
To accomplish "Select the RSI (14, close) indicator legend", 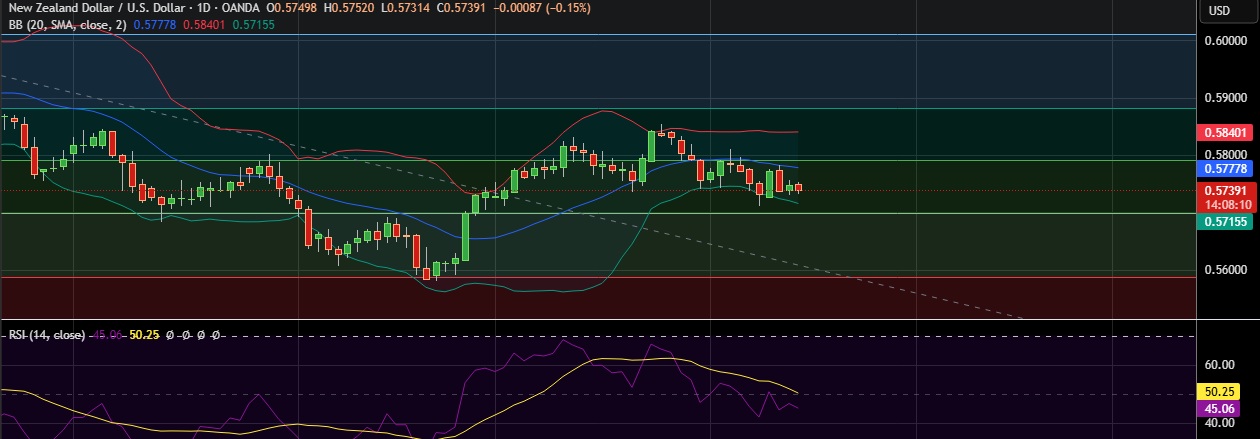I will pos(46,335).
